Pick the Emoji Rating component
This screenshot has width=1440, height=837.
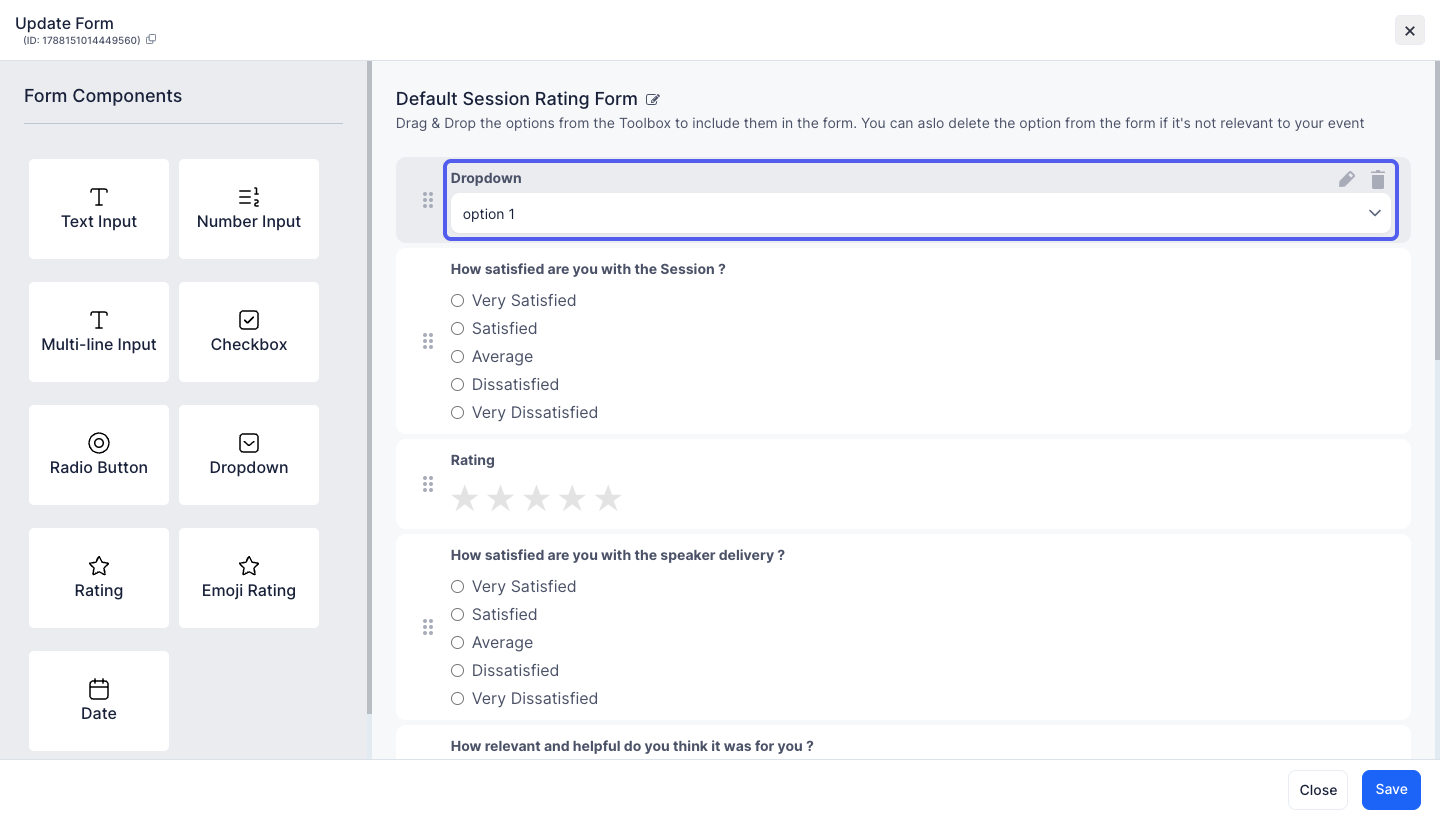249,578
